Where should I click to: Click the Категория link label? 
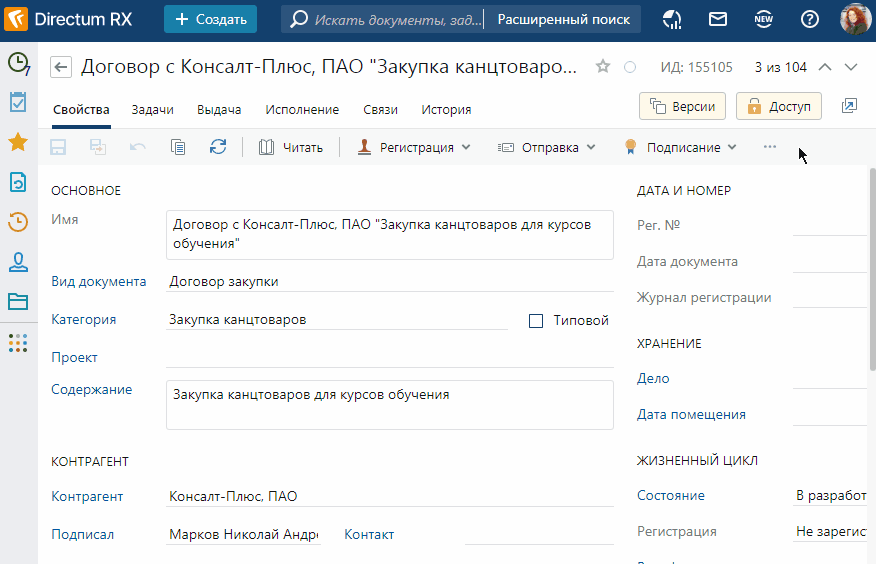click(84, 319)
